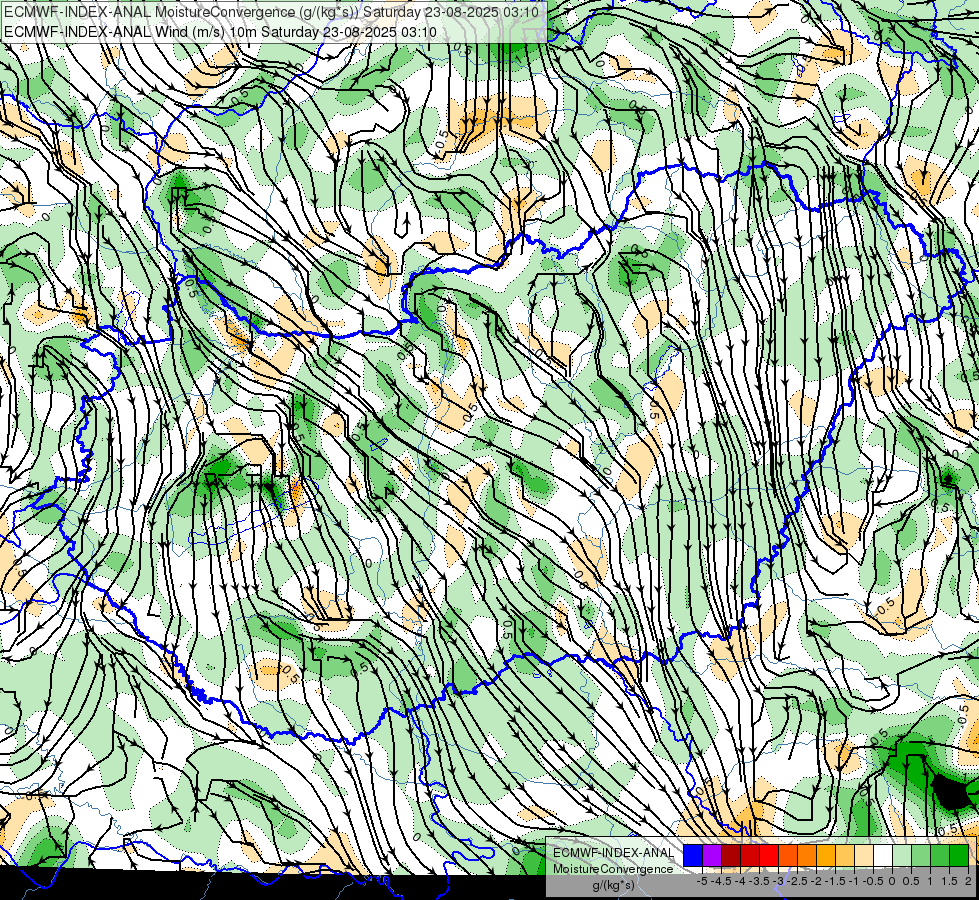Screen dimensions: 979x900
Task: Click the purple legend swatch
Action: (712, 856)
